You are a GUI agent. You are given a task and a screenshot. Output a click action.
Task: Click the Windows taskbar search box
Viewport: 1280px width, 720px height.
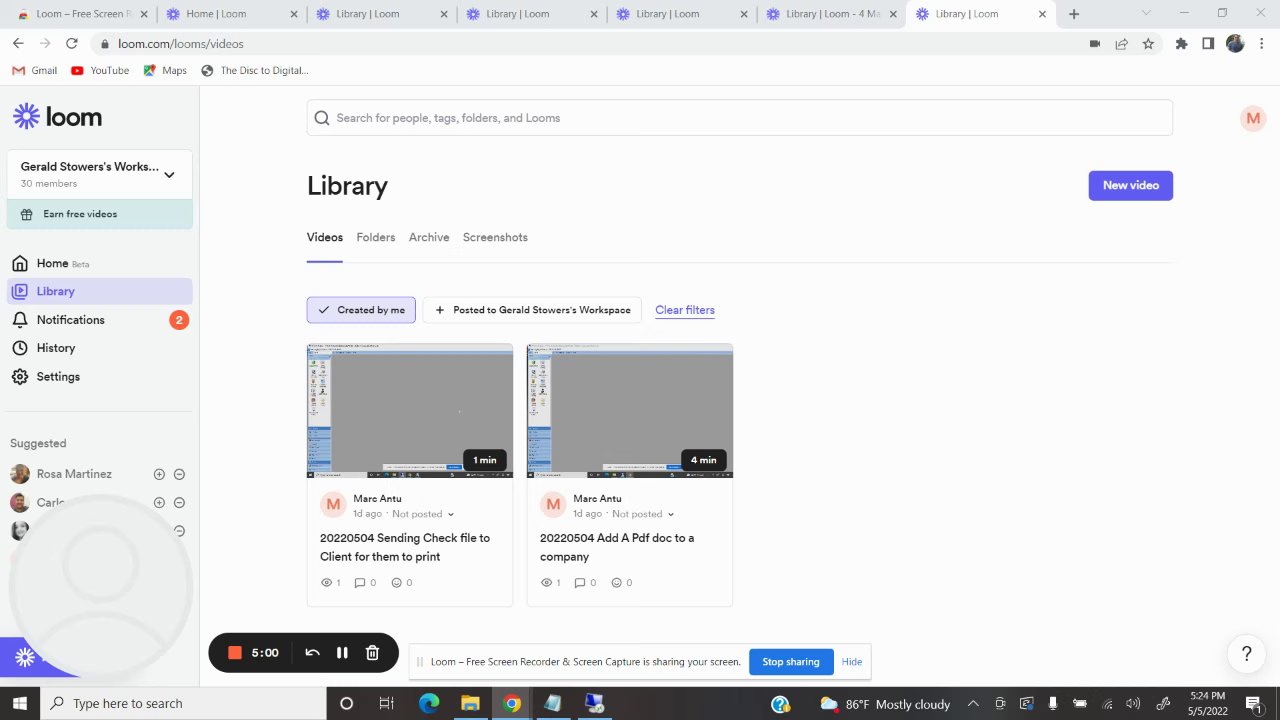pyautogui.click(x=183, y=704)
